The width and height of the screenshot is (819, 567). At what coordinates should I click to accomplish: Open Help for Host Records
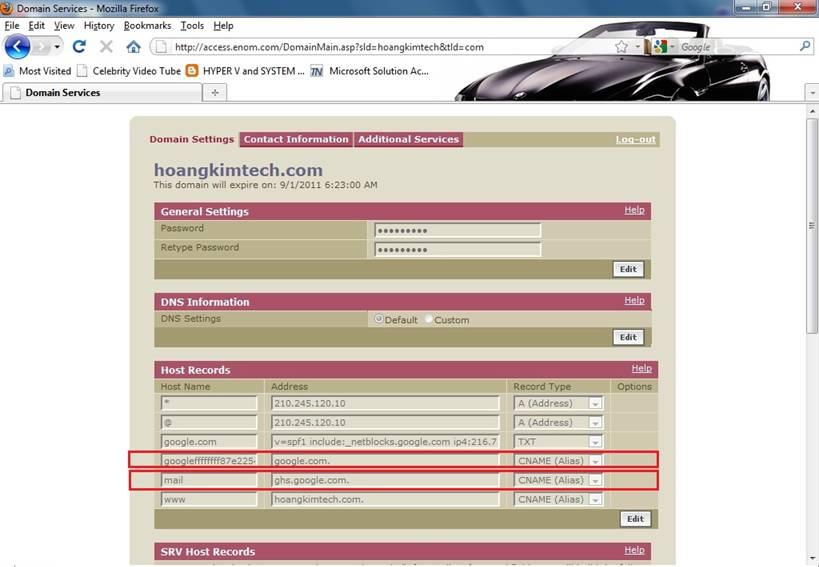tap(641, 368)
